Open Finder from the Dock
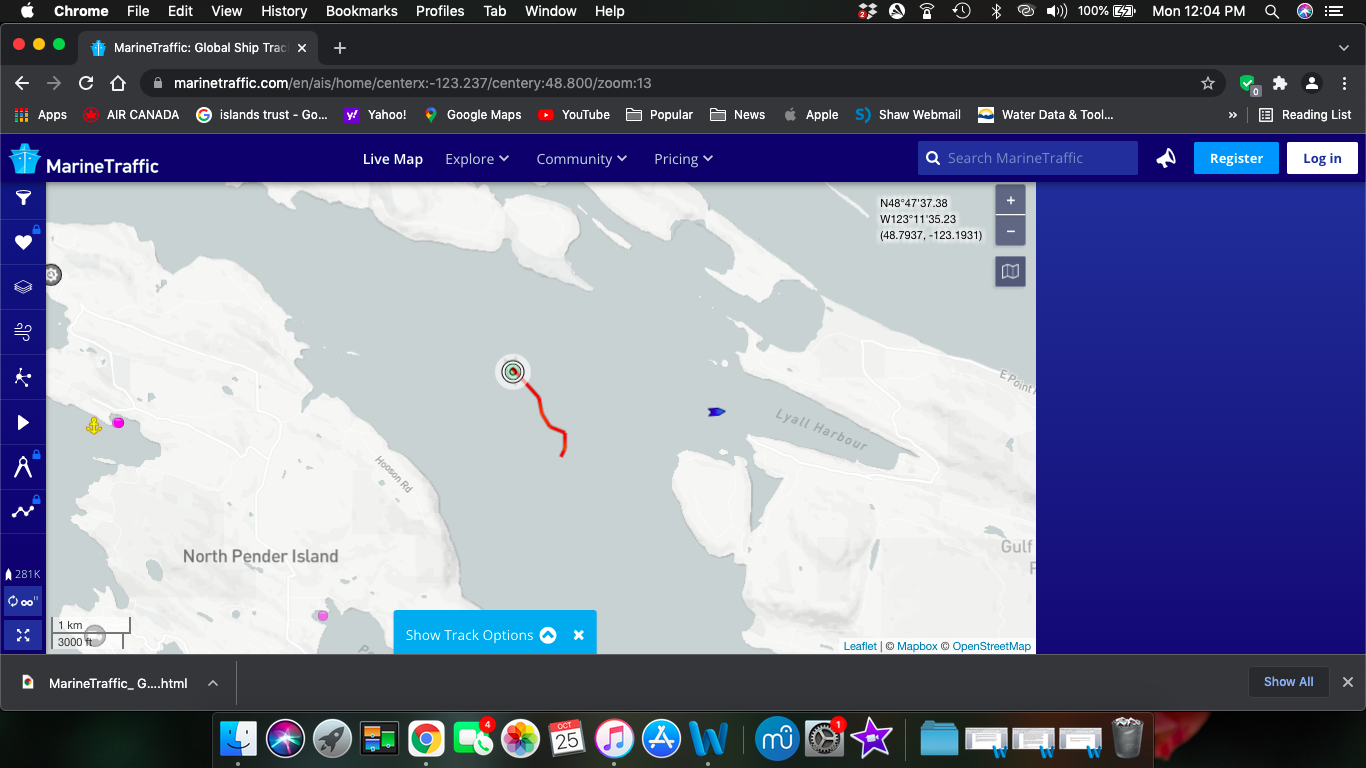Screen dimensions: 1366x768 click(x=238, y=739)
